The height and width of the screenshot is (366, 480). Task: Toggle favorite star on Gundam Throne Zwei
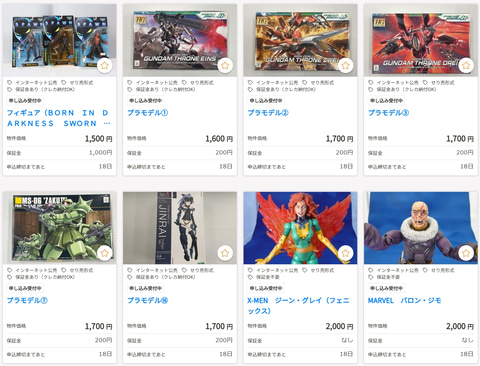pos(345,65)
